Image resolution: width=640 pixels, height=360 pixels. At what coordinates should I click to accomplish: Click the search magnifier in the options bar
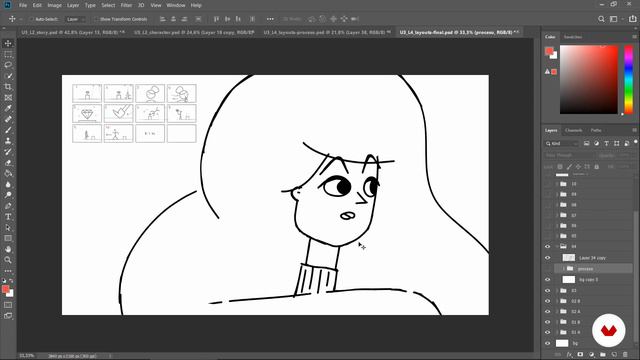point(601,19)
